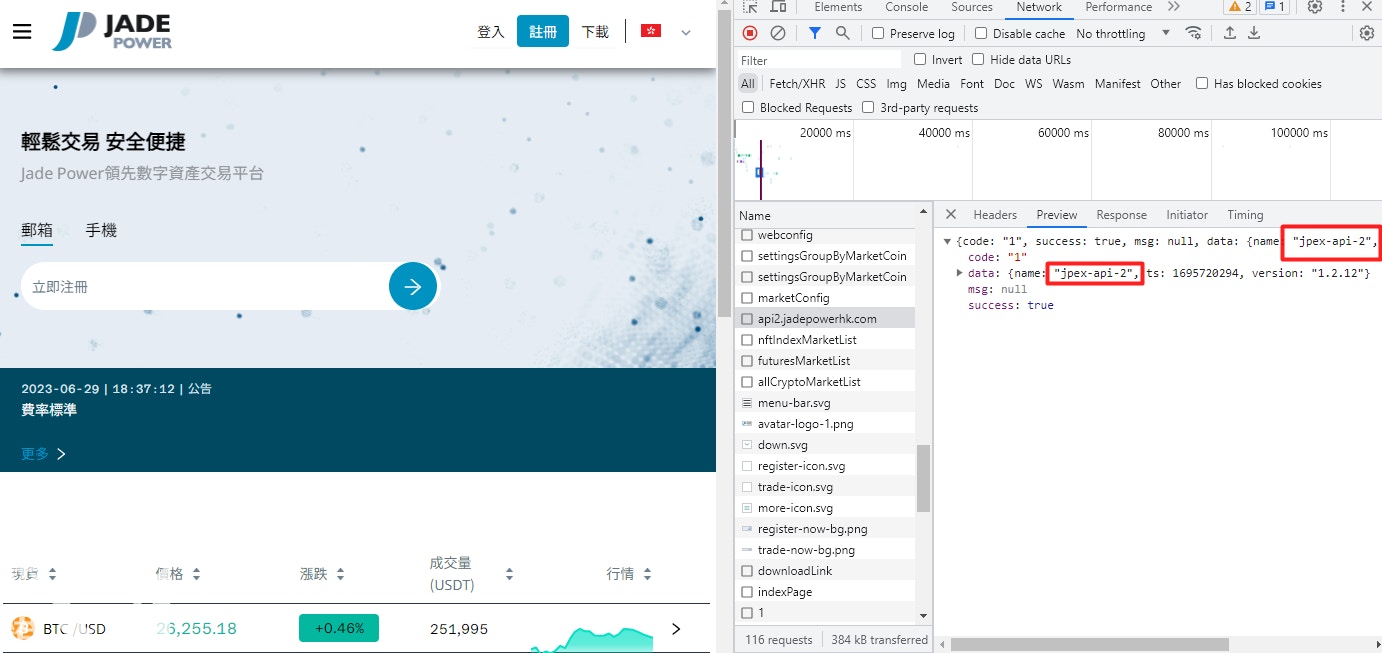Tick checkbox beside webconfig request
Image resolution: width=1382 pixels, height=653 pixels.
(x=747, y=235)
